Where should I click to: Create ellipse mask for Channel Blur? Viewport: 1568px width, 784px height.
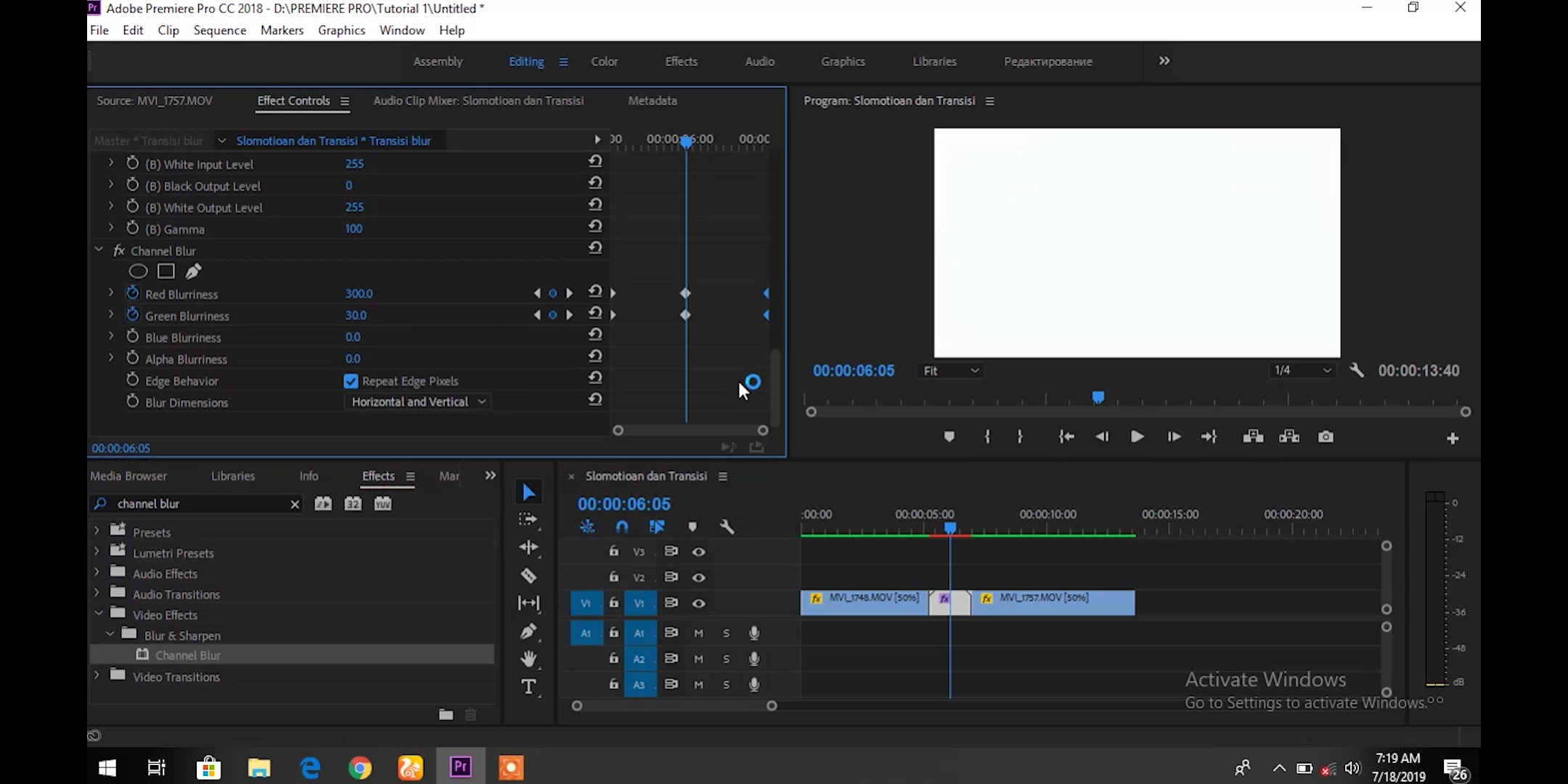pyautogui.click(x=138, y=271)
